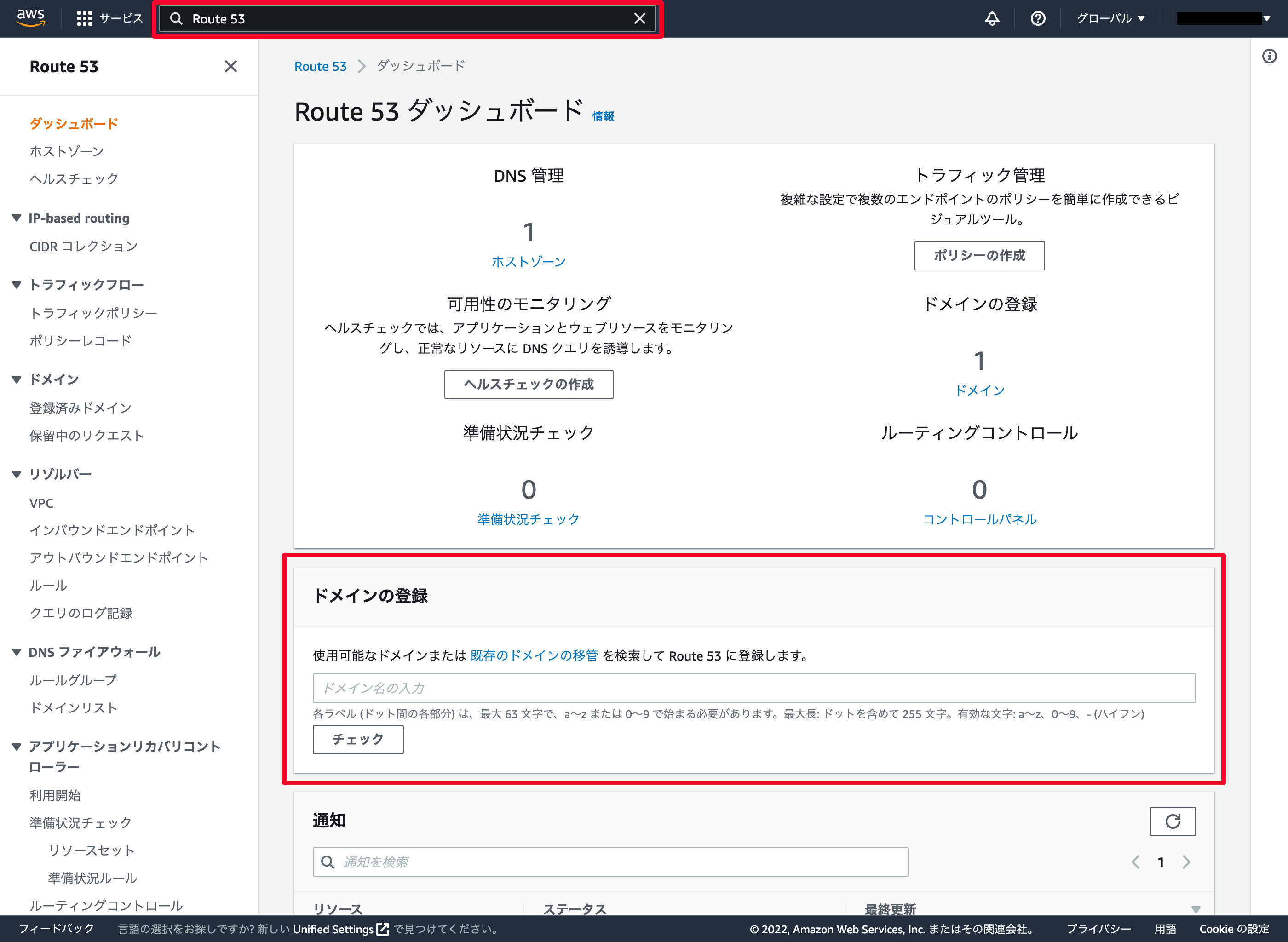
Task: Collapse the リゾルバー sidebar section
Action: (16, 473)
